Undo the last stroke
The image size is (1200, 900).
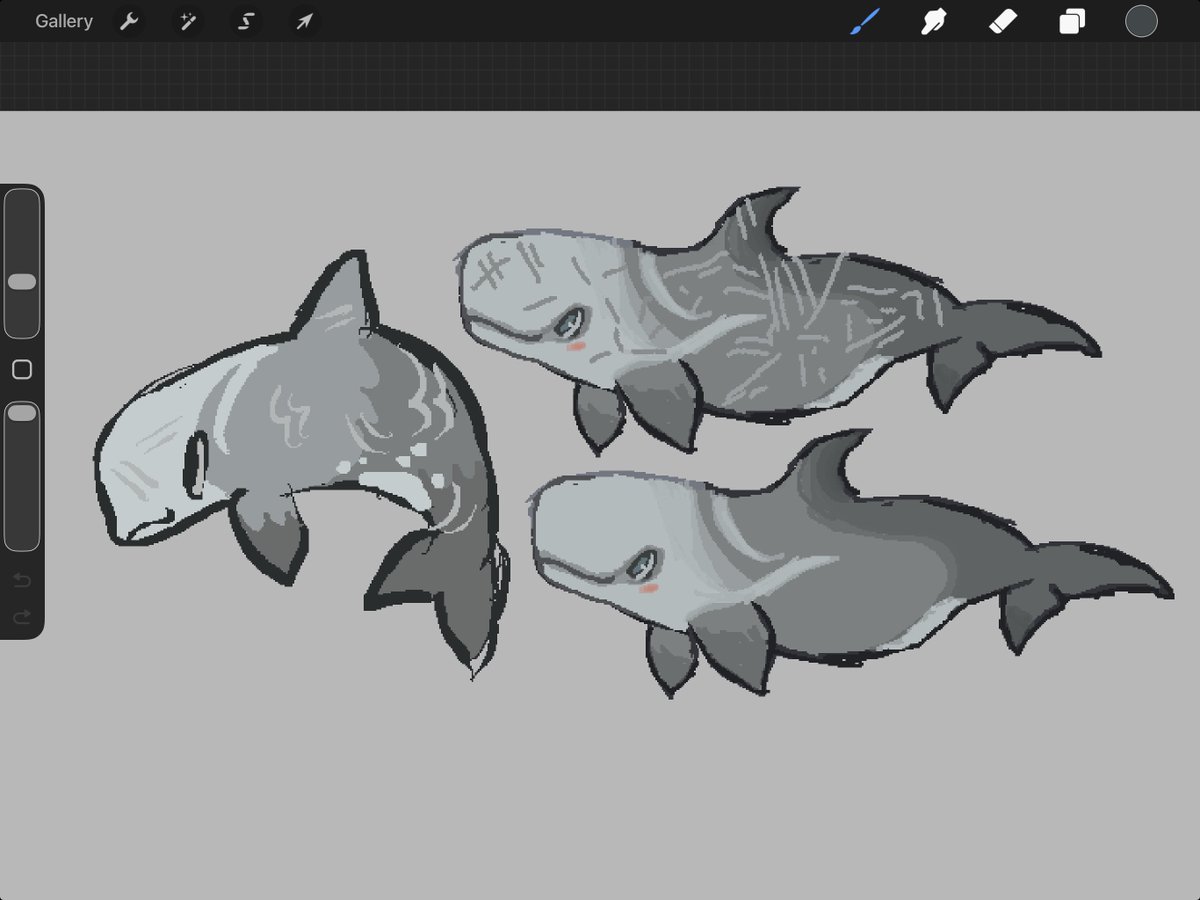tap(22, 581)
